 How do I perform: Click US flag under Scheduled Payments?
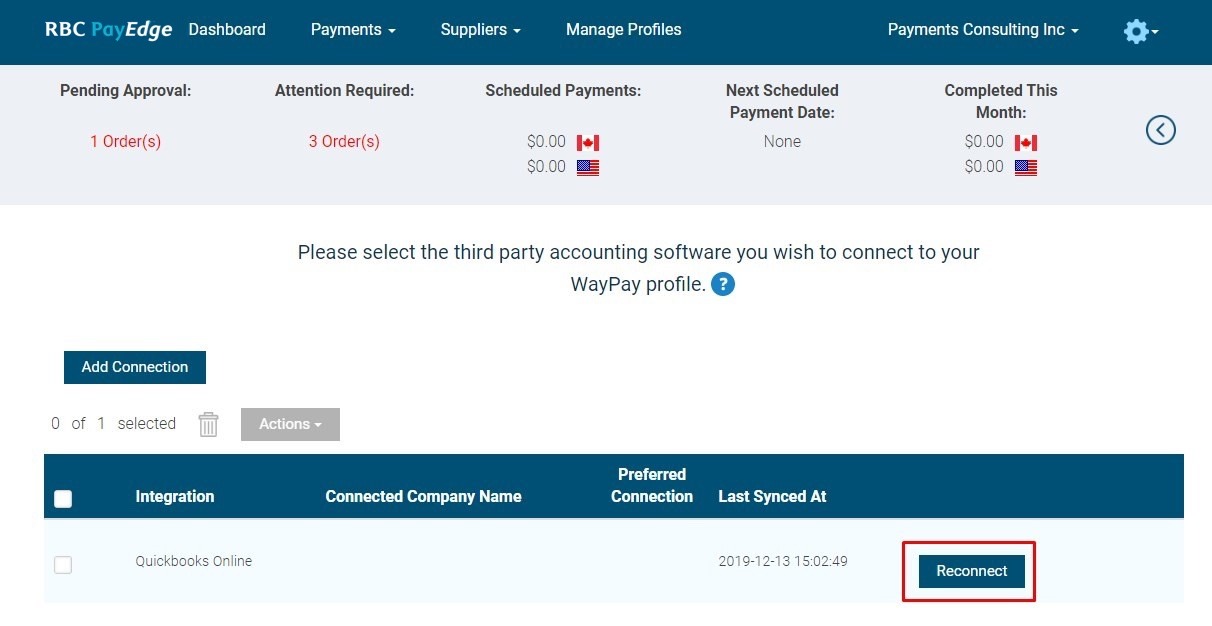coord(588,168)
